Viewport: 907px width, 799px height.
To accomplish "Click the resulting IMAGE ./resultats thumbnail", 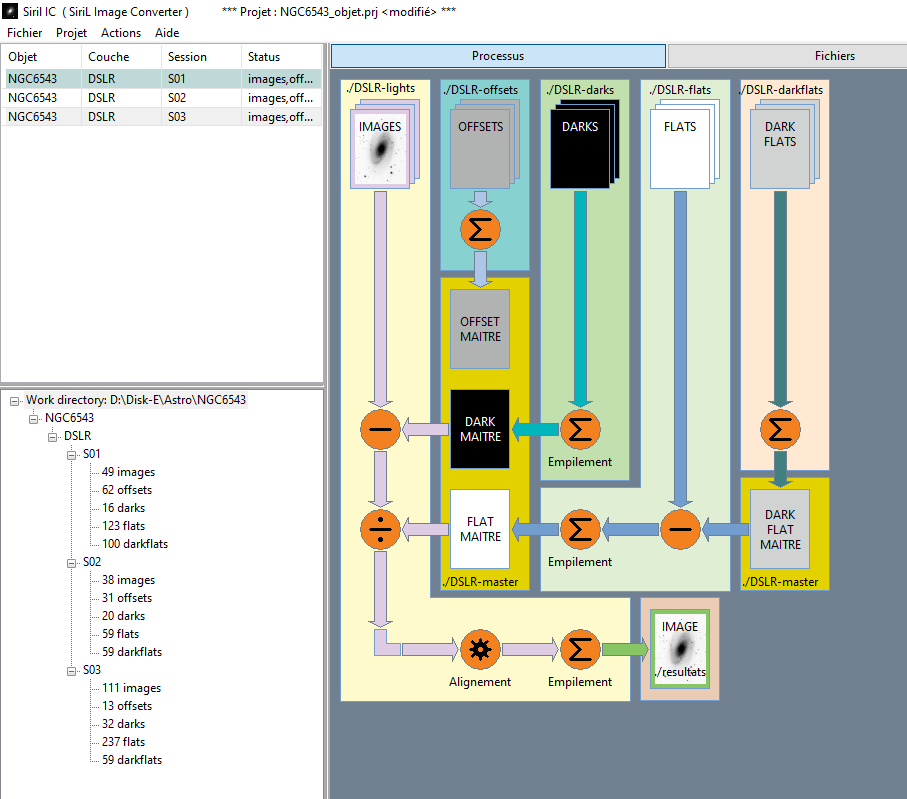I will tap(680, 649).
